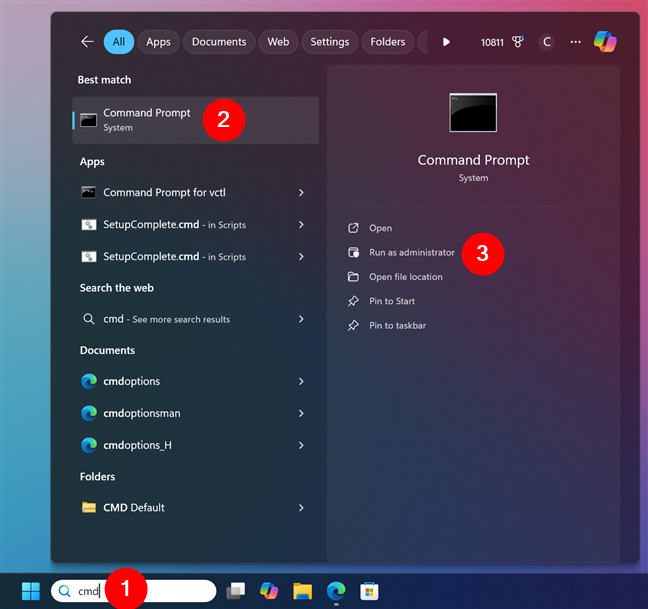Click in the taskbar search box
648x609 pixels.
133,591
